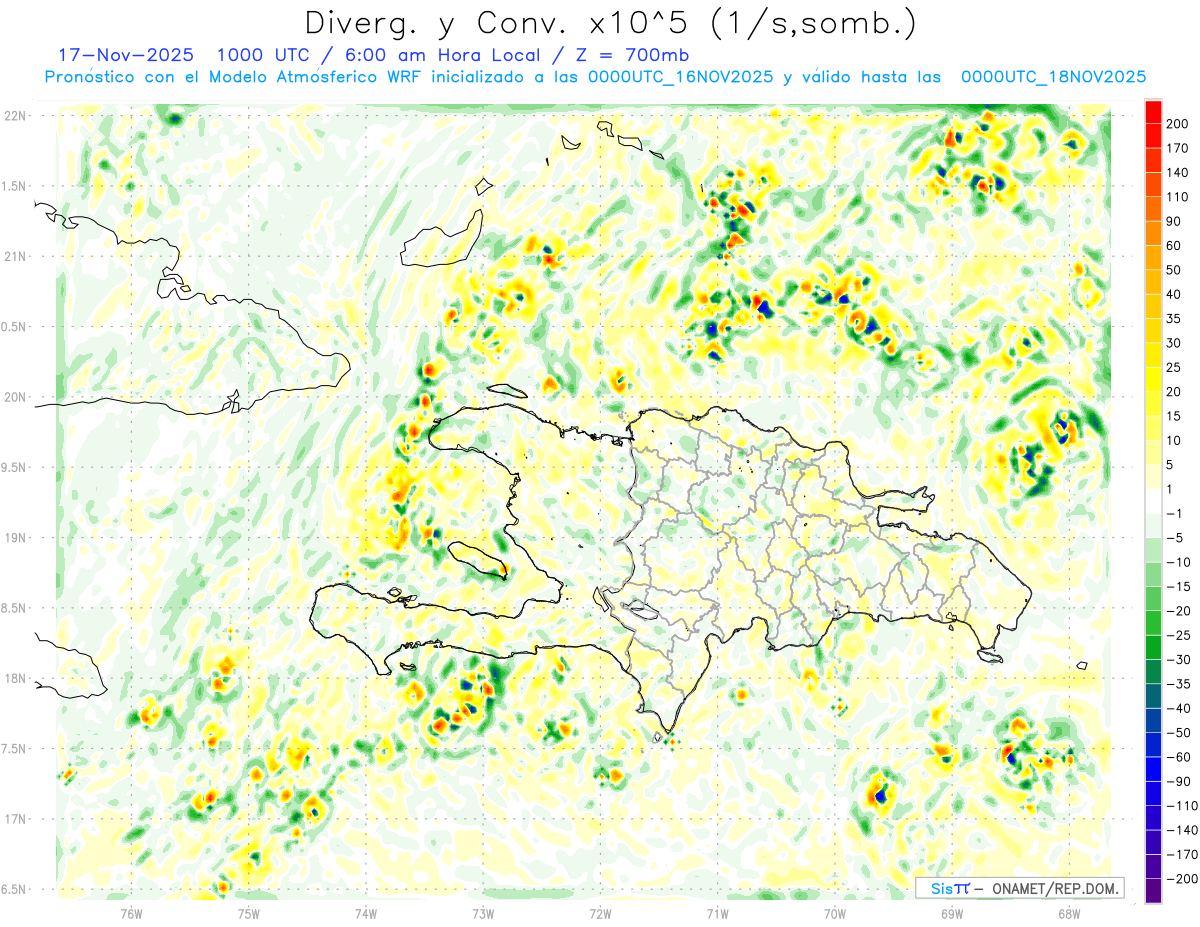Image resolution: width=1200 pixels, height=927 pixels.
Task: Click the colorbar value 140 near the top
Action: pyautogui.click(x=1179, y=172)
